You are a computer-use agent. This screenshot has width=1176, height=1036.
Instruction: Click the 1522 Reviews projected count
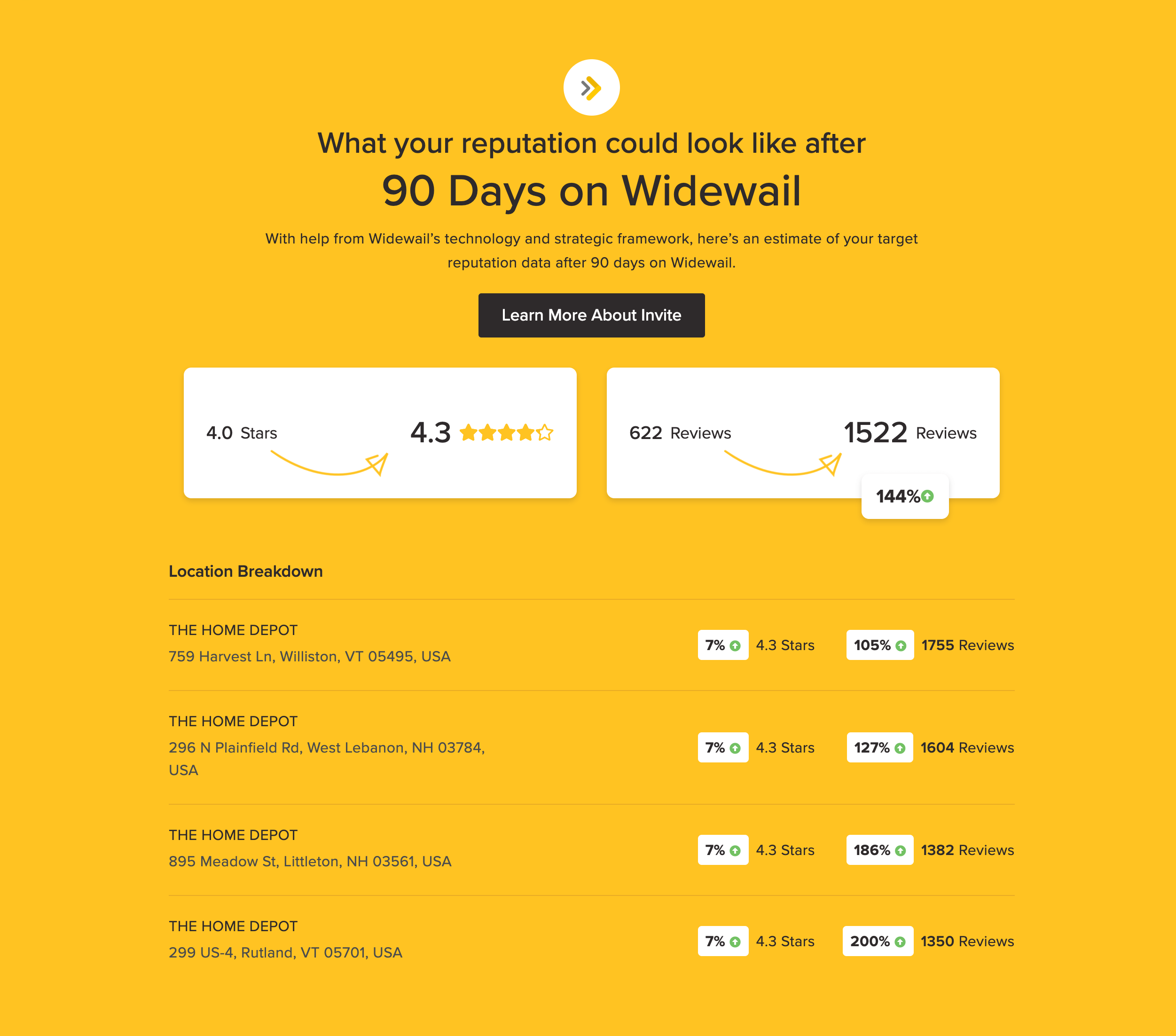(891, 432)
